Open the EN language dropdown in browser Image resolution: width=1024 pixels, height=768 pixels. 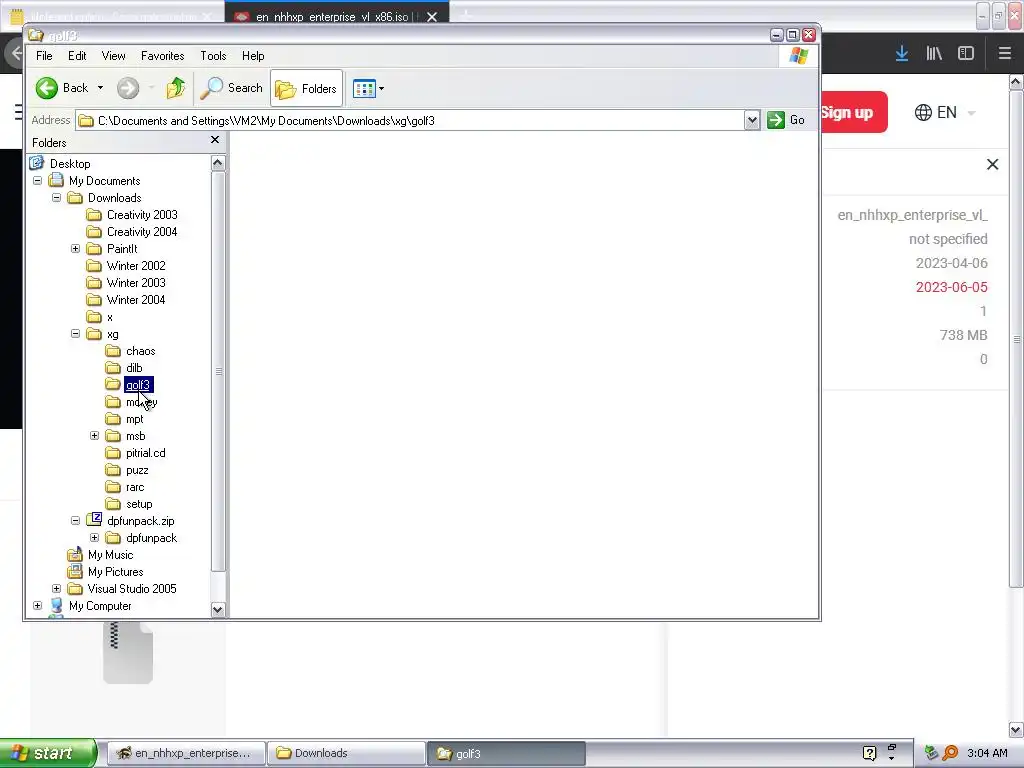945,112
